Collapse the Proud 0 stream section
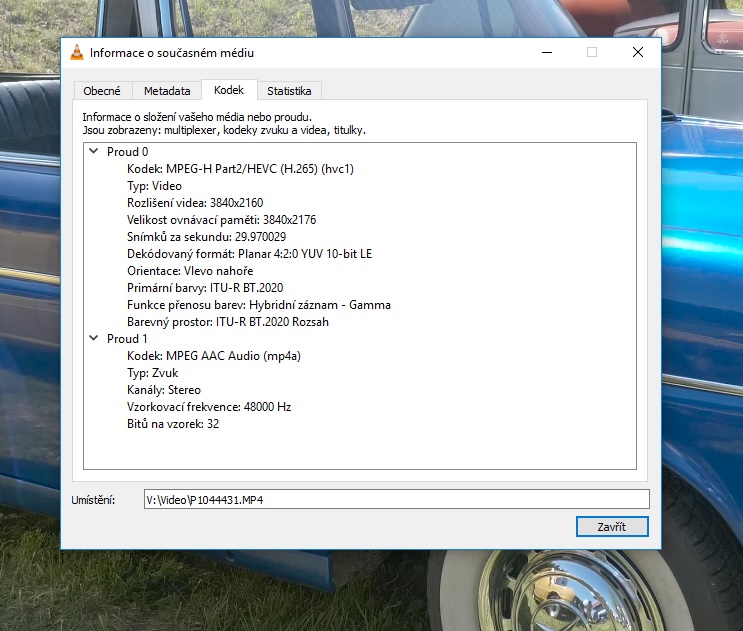The height and width of the screenshot is (631, 743). coord(94,152)
